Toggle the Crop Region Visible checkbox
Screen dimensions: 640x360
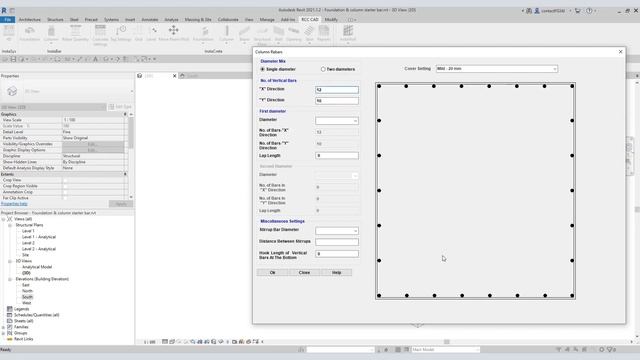(65, 186)
